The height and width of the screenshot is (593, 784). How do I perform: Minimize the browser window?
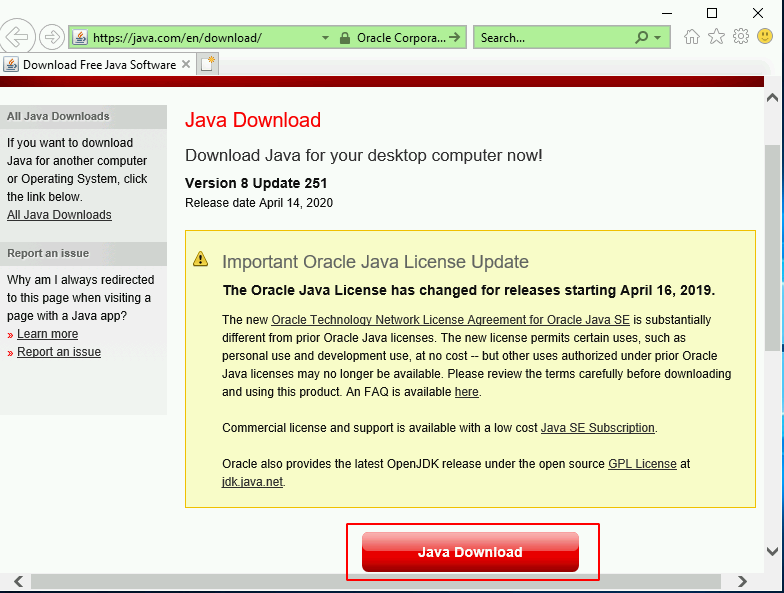pyautogui.click(x=666, y=13)
